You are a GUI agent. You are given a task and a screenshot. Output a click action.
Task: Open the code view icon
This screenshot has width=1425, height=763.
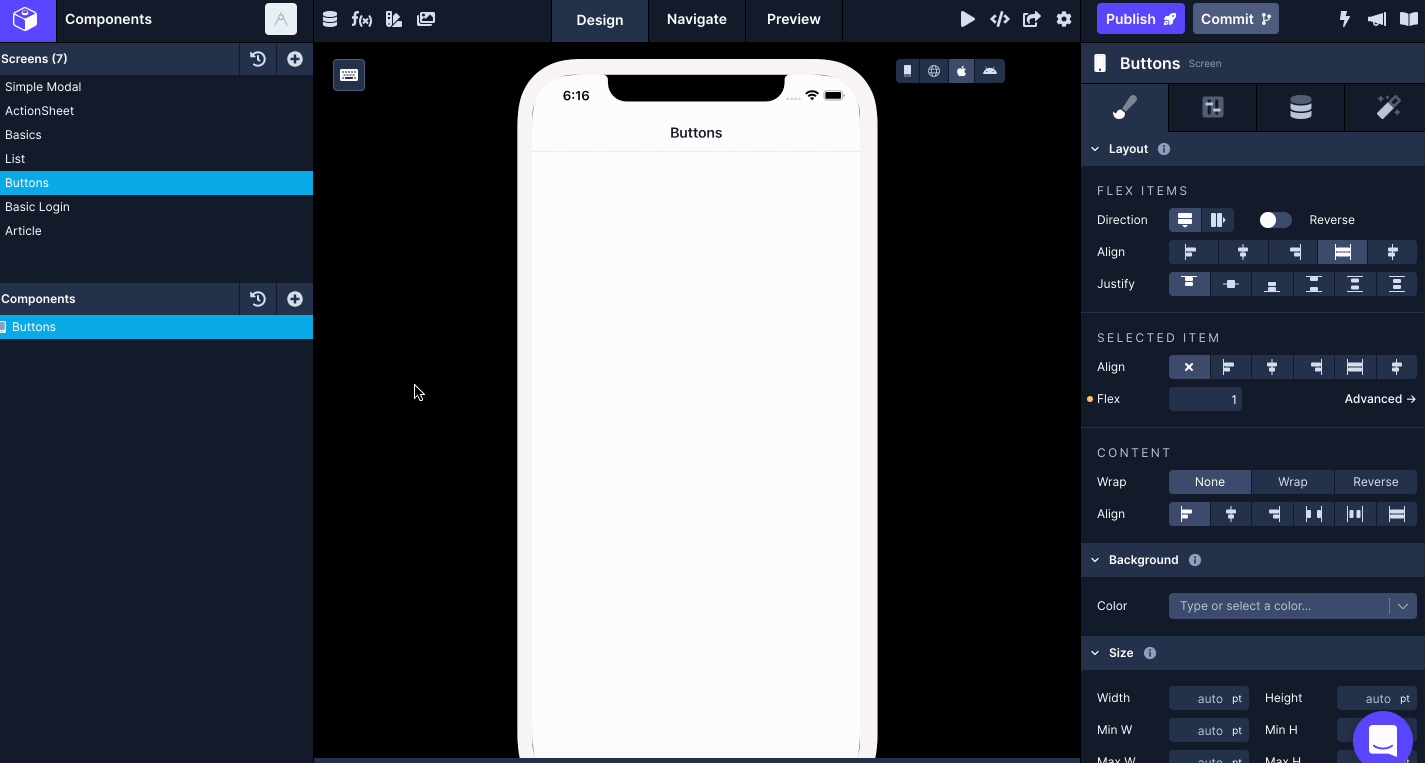pyautogui.click(x=999, y=19)
